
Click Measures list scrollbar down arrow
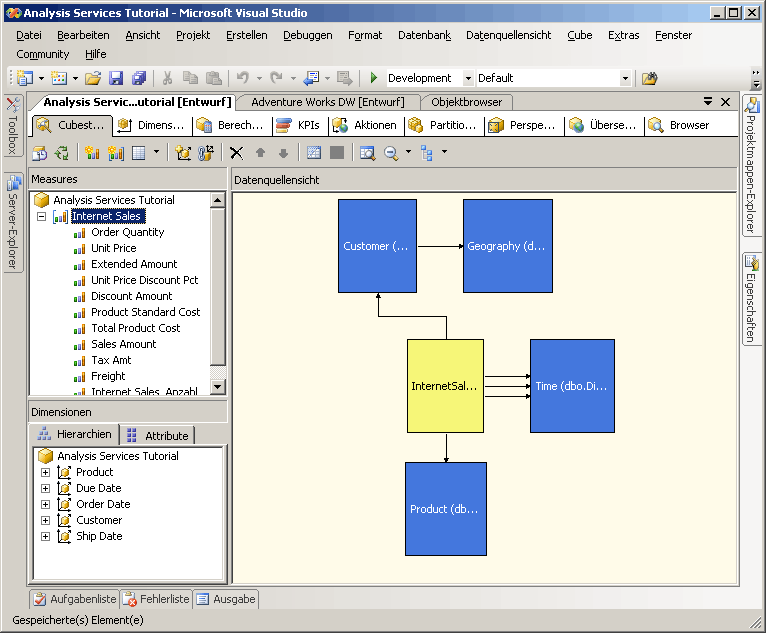click(x=218, y=387)
